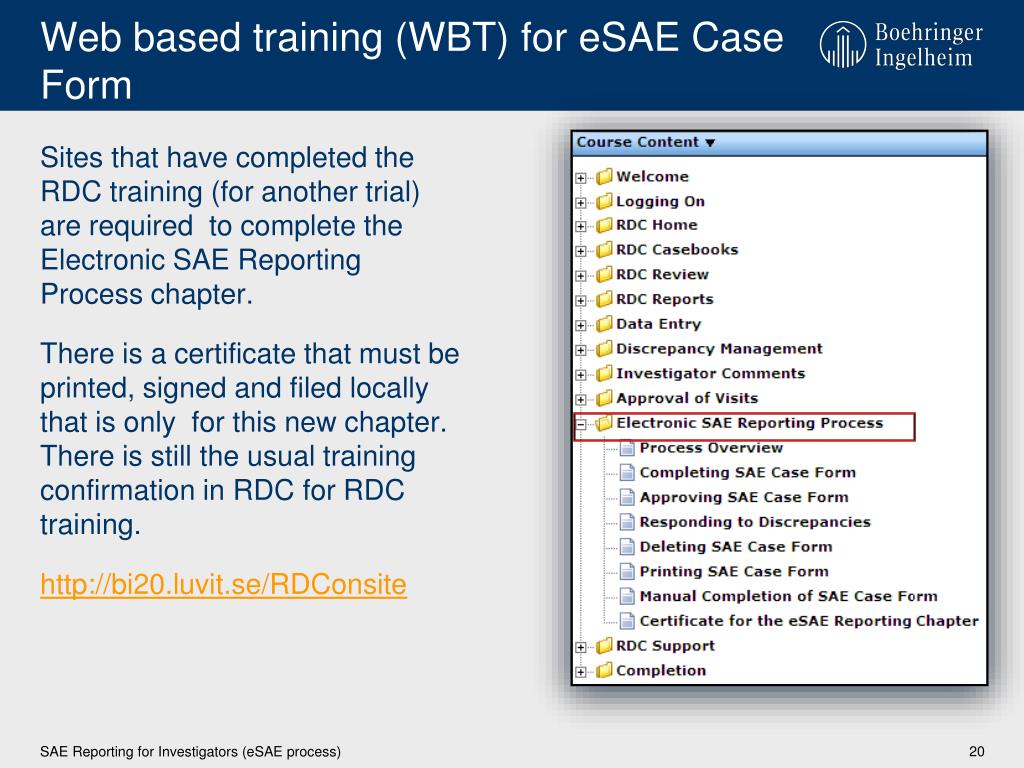
Task: Expand the RDC Casebooks plus sign
Action: tap(581, 251)
